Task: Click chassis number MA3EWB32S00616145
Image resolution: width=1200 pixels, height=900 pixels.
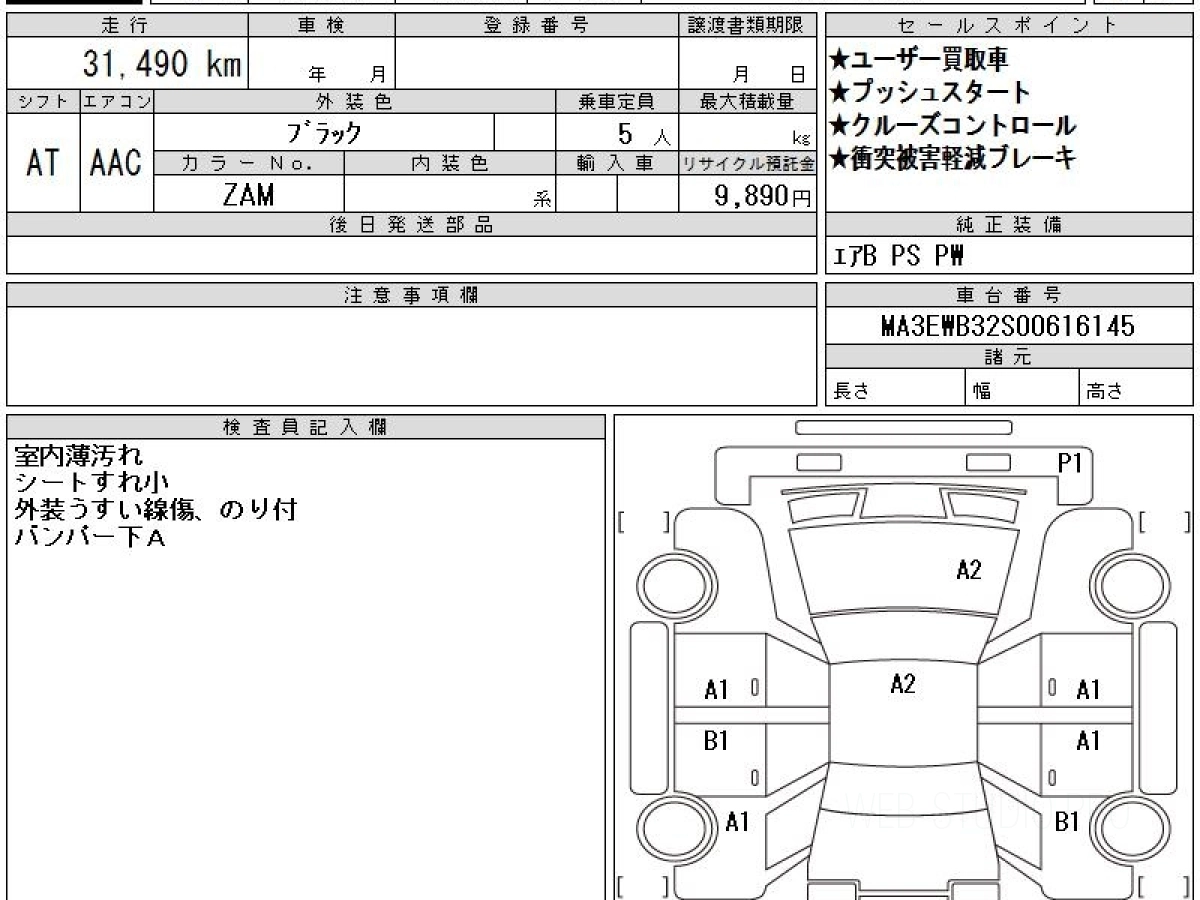Action: [1008, 326]
